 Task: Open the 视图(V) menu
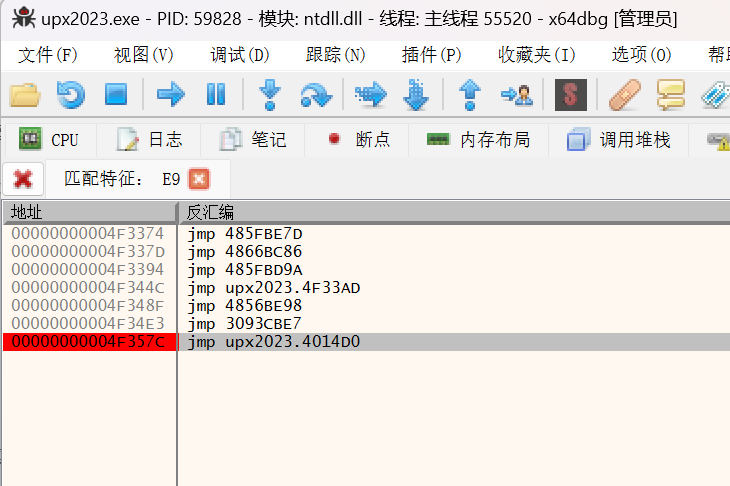(x=143, y=55)
